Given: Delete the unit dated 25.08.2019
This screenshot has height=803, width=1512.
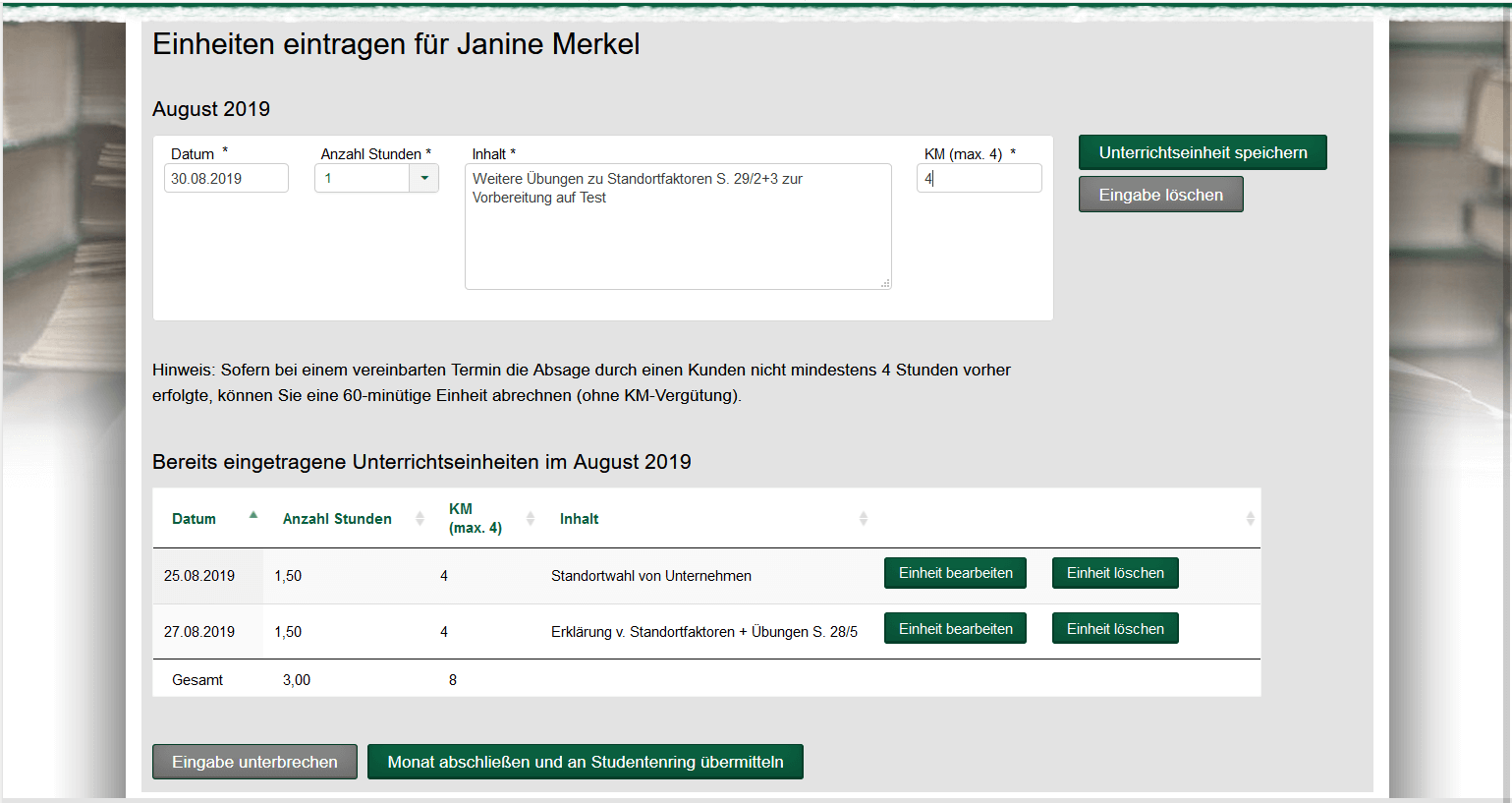Looking at the screenshot, I should [1115, 573].
